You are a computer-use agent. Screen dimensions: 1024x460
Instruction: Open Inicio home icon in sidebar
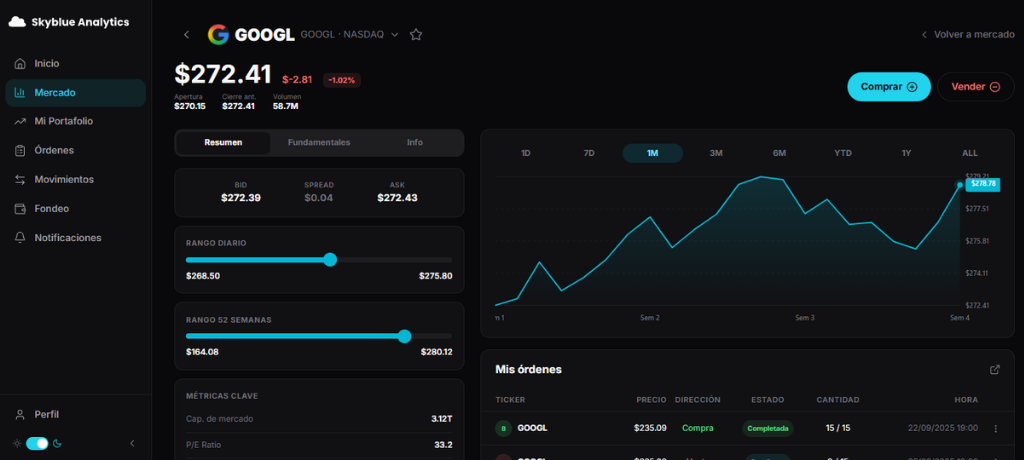tap(20, 63)
